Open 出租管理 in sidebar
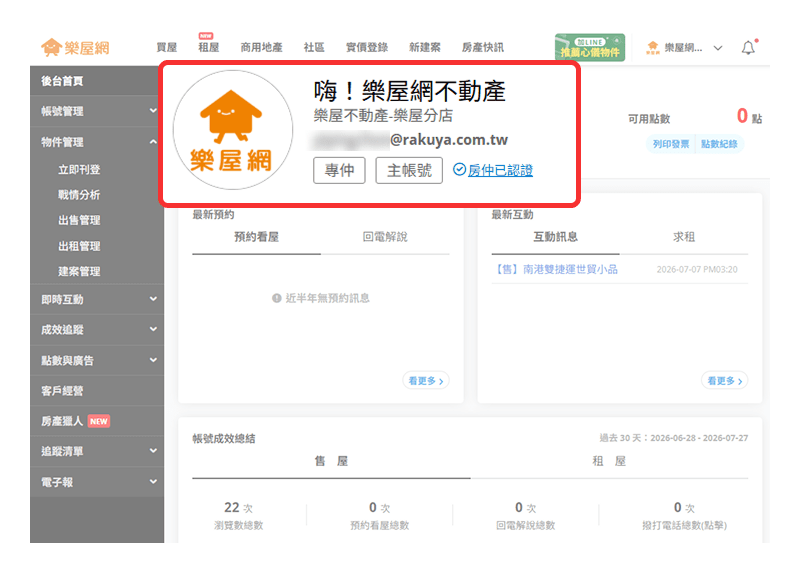 coord(79,246)
